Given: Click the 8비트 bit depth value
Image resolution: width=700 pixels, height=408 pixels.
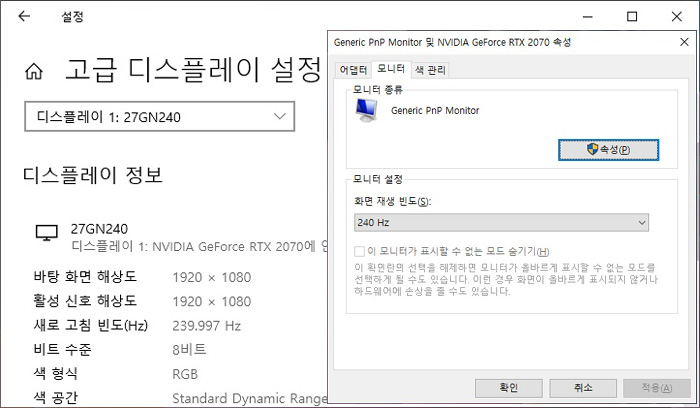Looking at the screenshot, I should tap(189, 350).
